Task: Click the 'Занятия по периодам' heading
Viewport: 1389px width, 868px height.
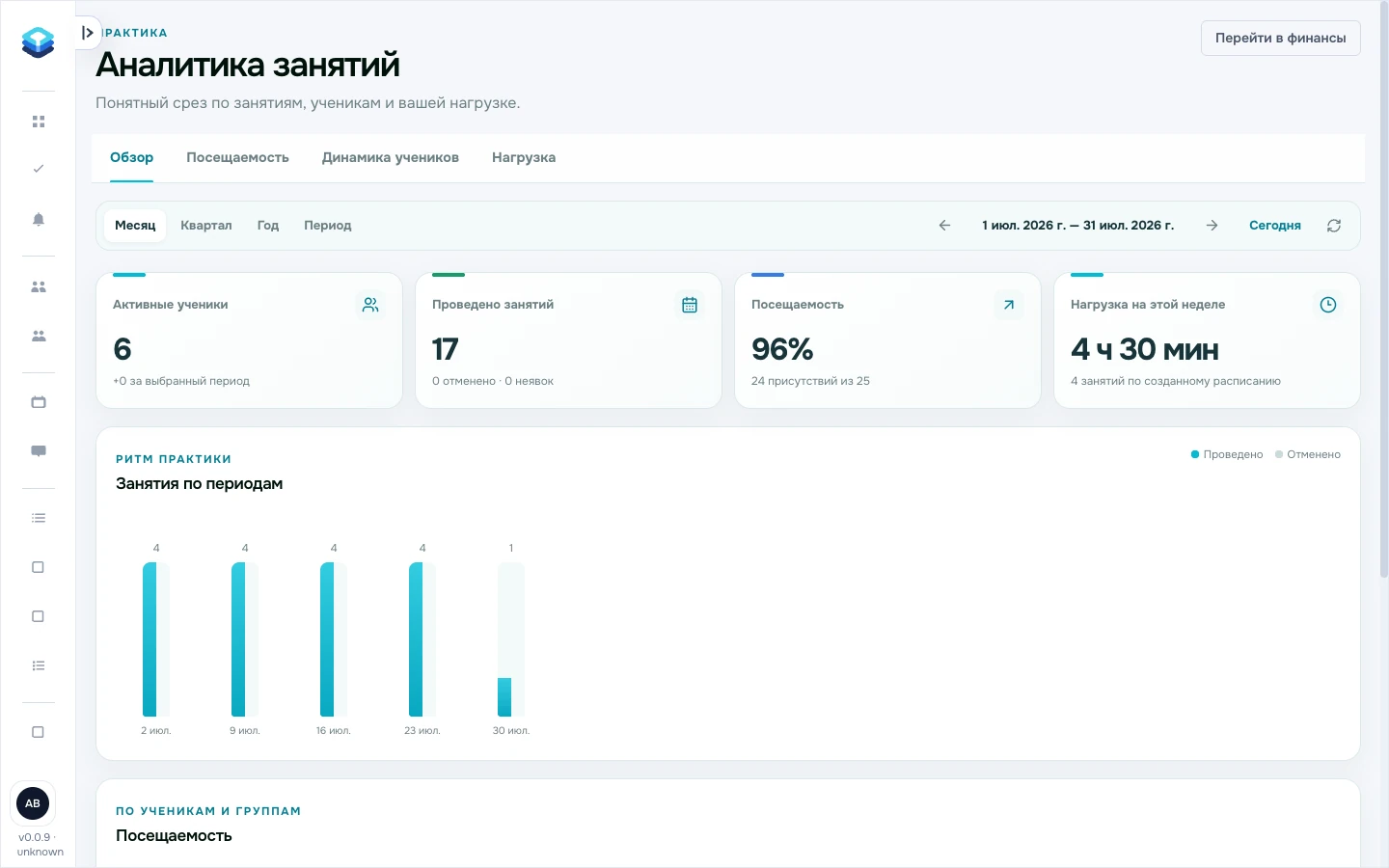Action: (x=199, y=483)
